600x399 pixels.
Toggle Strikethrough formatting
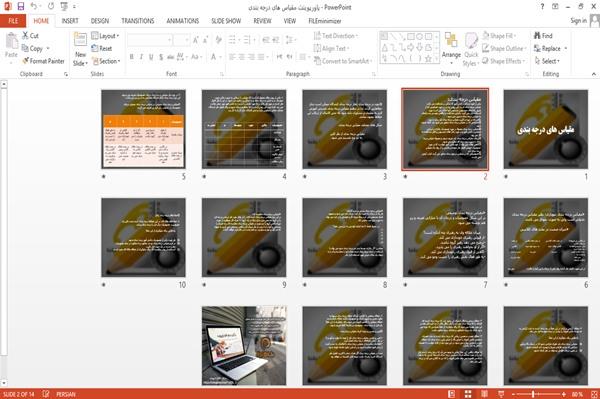click(171, 57)
